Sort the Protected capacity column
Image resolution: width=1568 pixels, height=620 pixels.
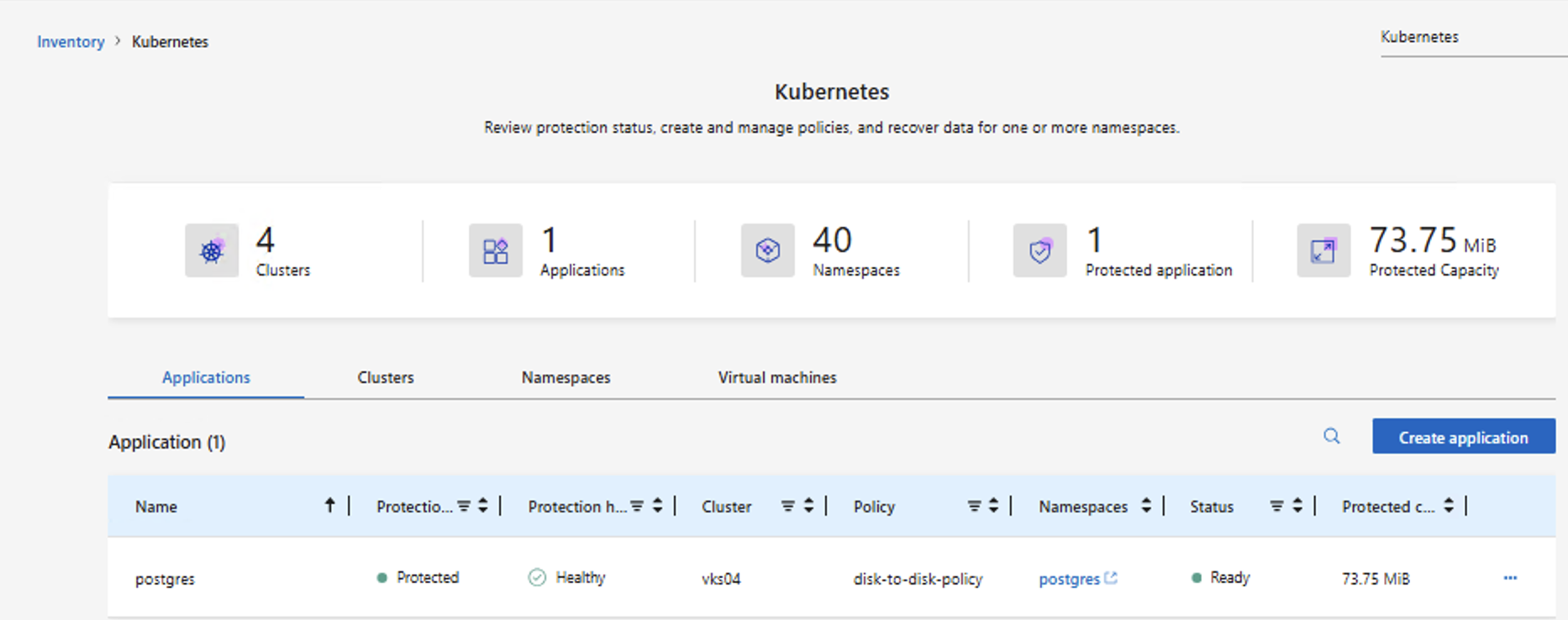click(x=1449, y=506)
